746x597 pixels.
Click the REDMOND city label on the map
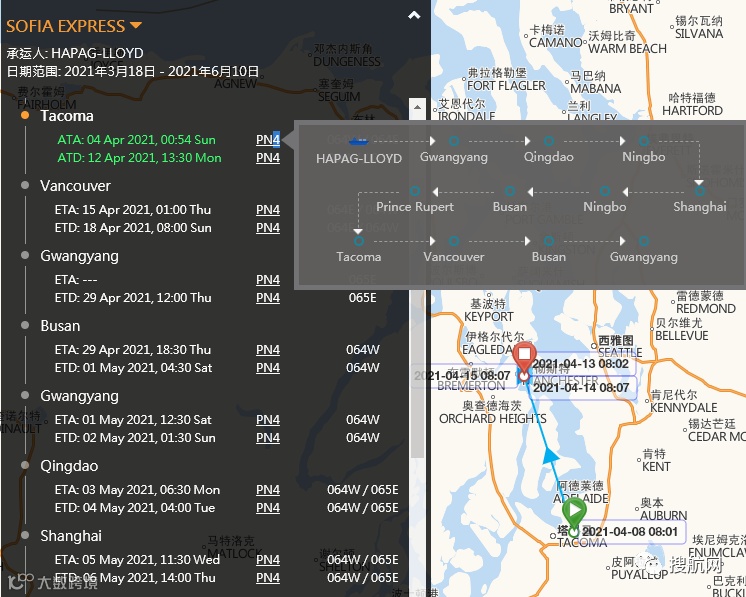click(706, 308)
